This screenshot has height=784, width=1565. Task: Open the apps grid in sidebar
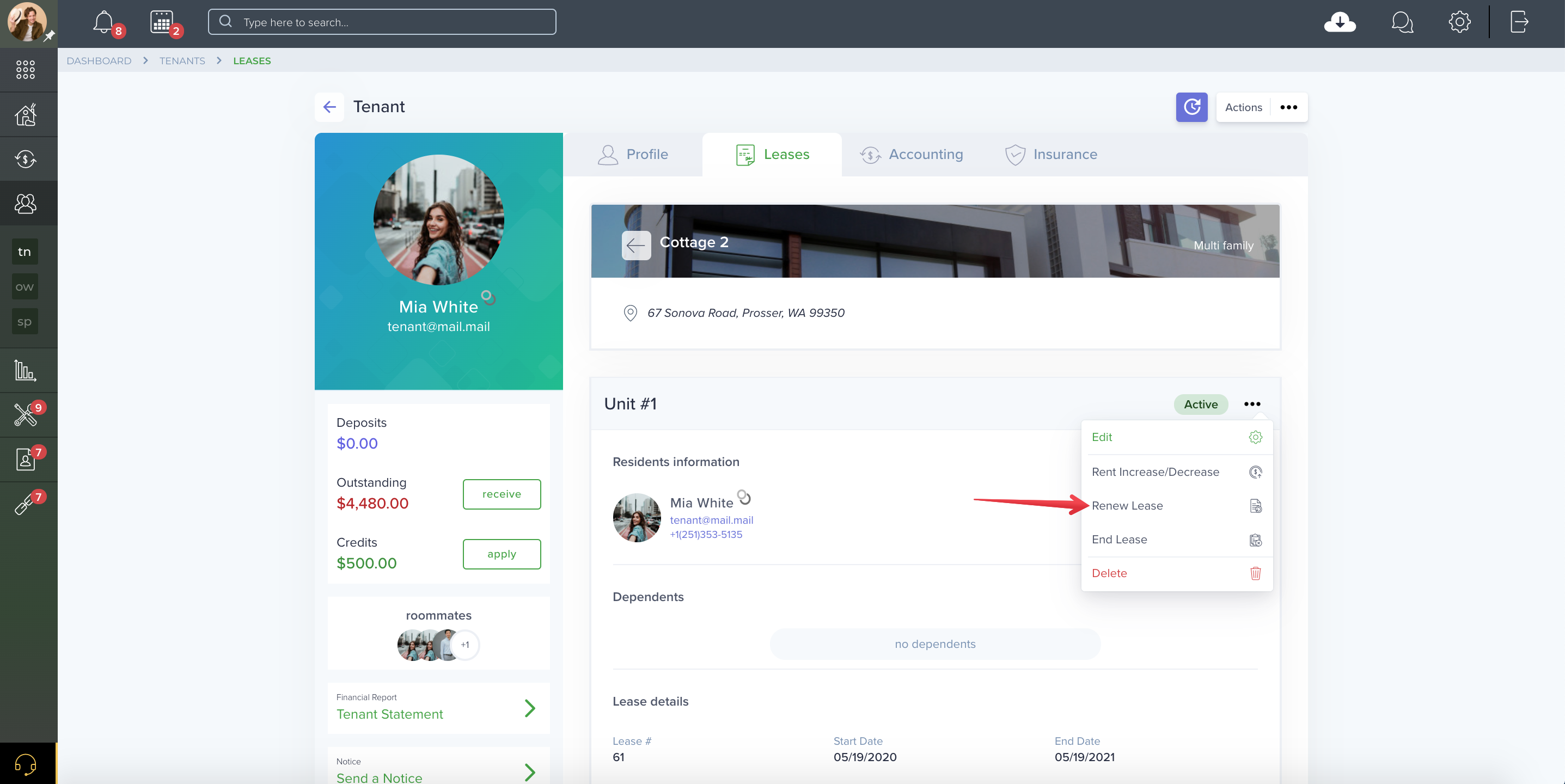pos(26,70)
